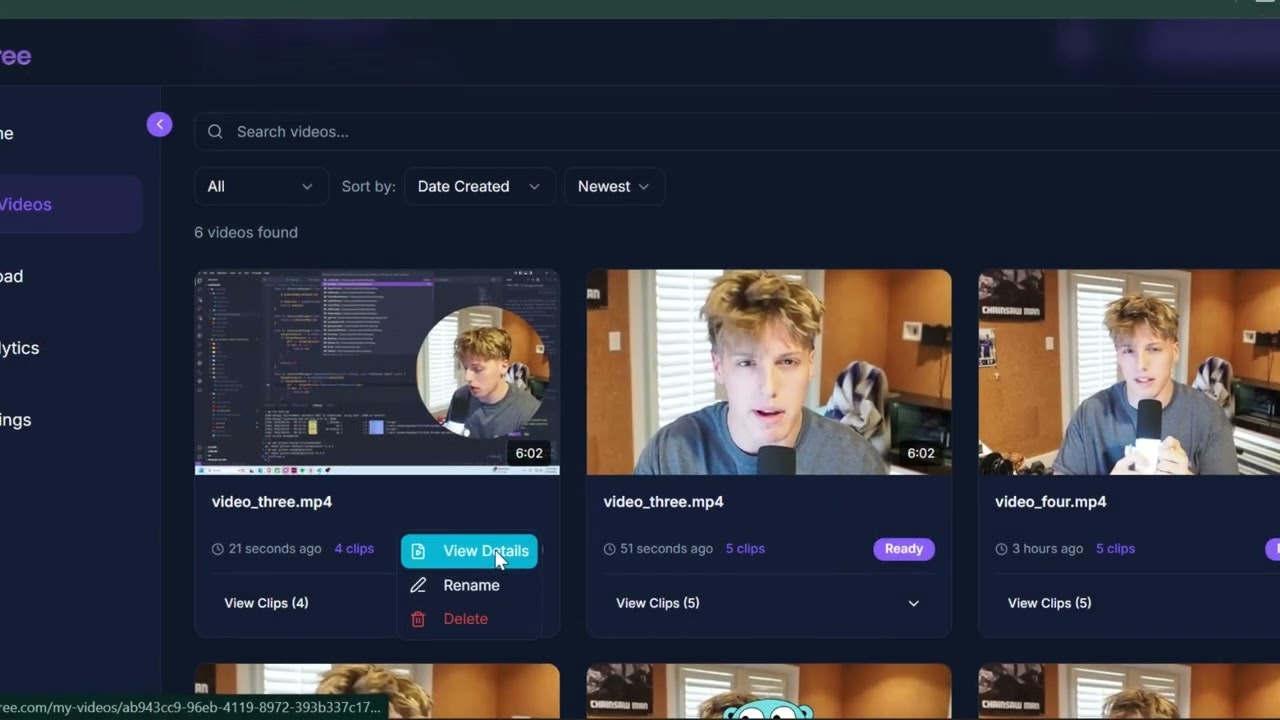
Task: Select Rename from the context menu
Action: pyautogui.click(x=471, y=585)
